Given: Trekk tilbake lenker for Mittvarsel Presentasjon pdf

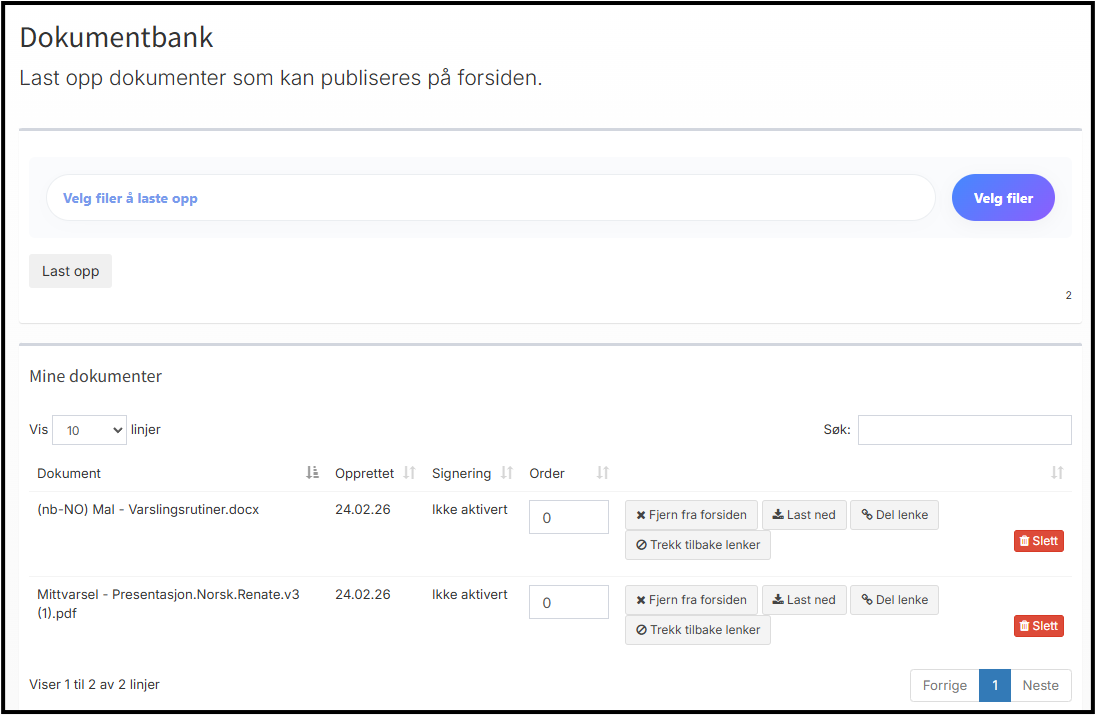Looking at the screenshot, I should [x=698, y=630].
